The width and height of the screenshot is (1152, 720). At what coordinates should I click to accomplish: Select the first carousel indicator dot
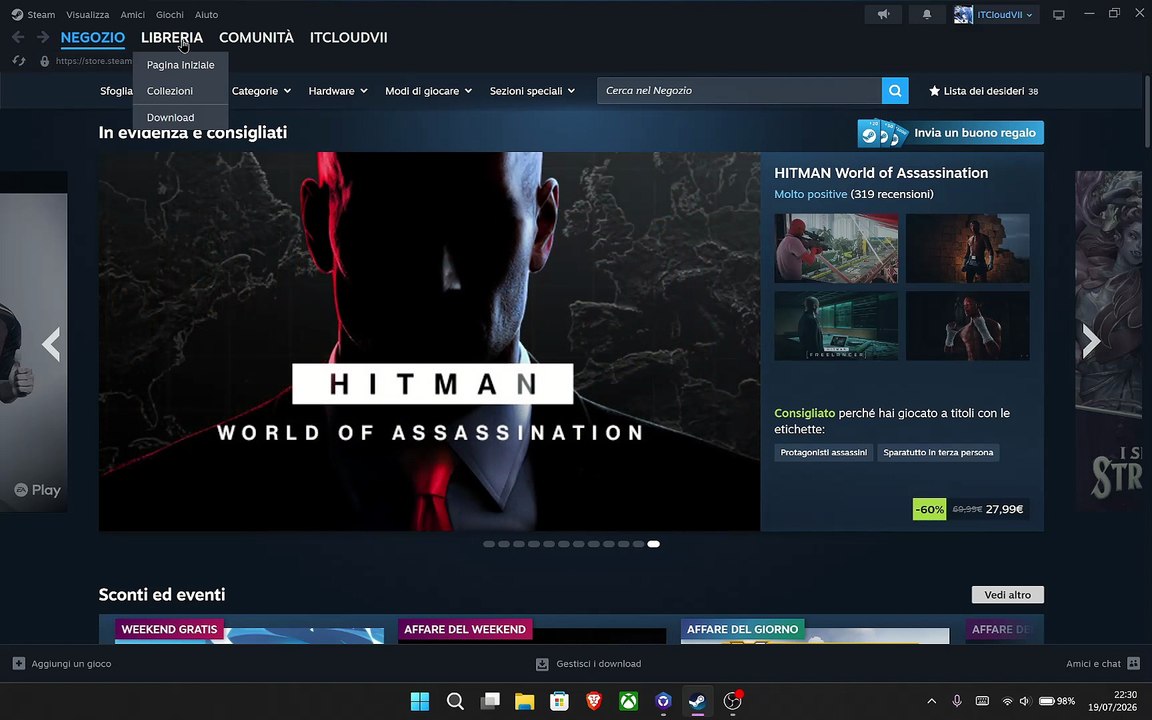(489, 544)
